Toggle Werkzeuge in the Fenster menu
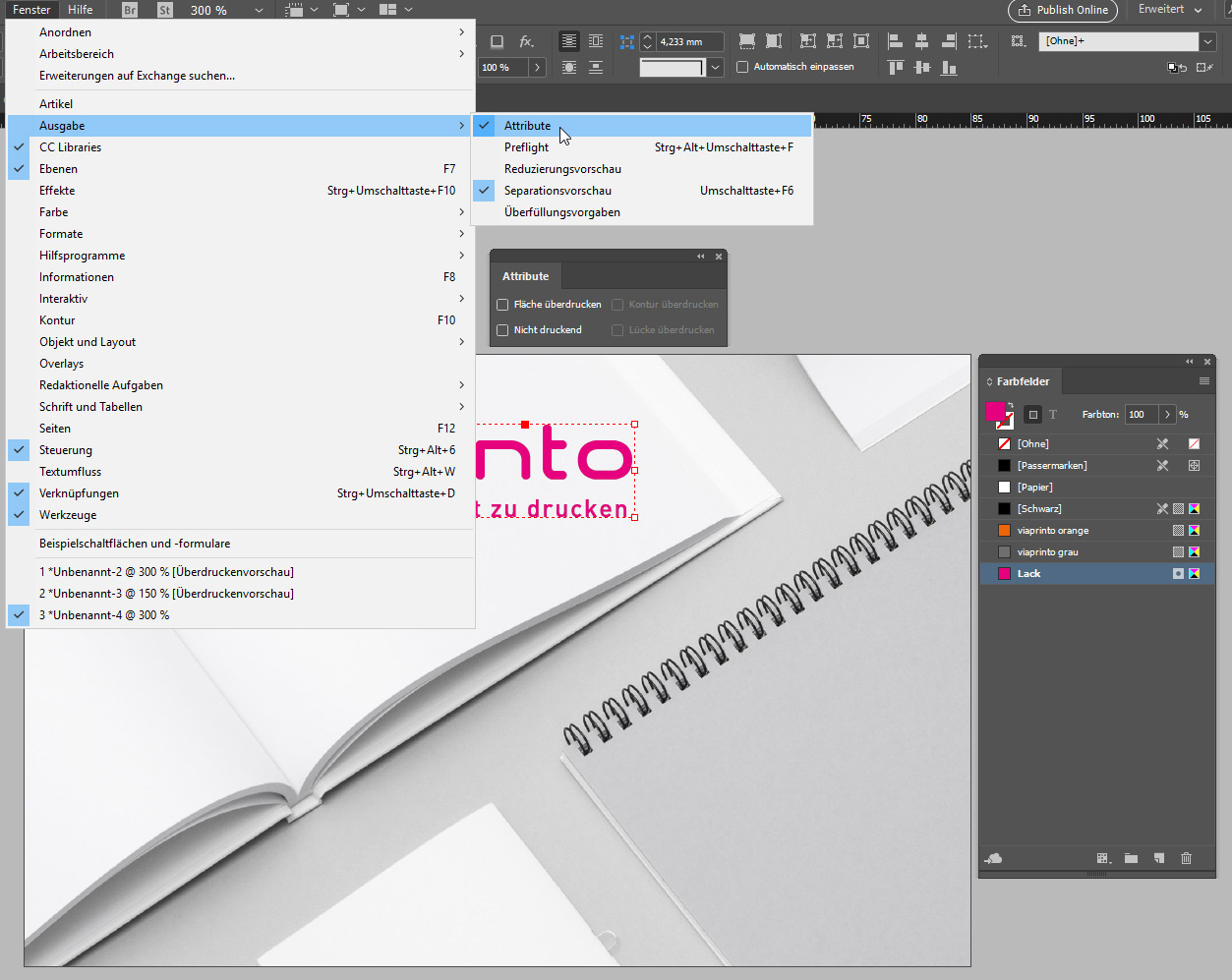The image size is (1232, 980). pos(241,515)
